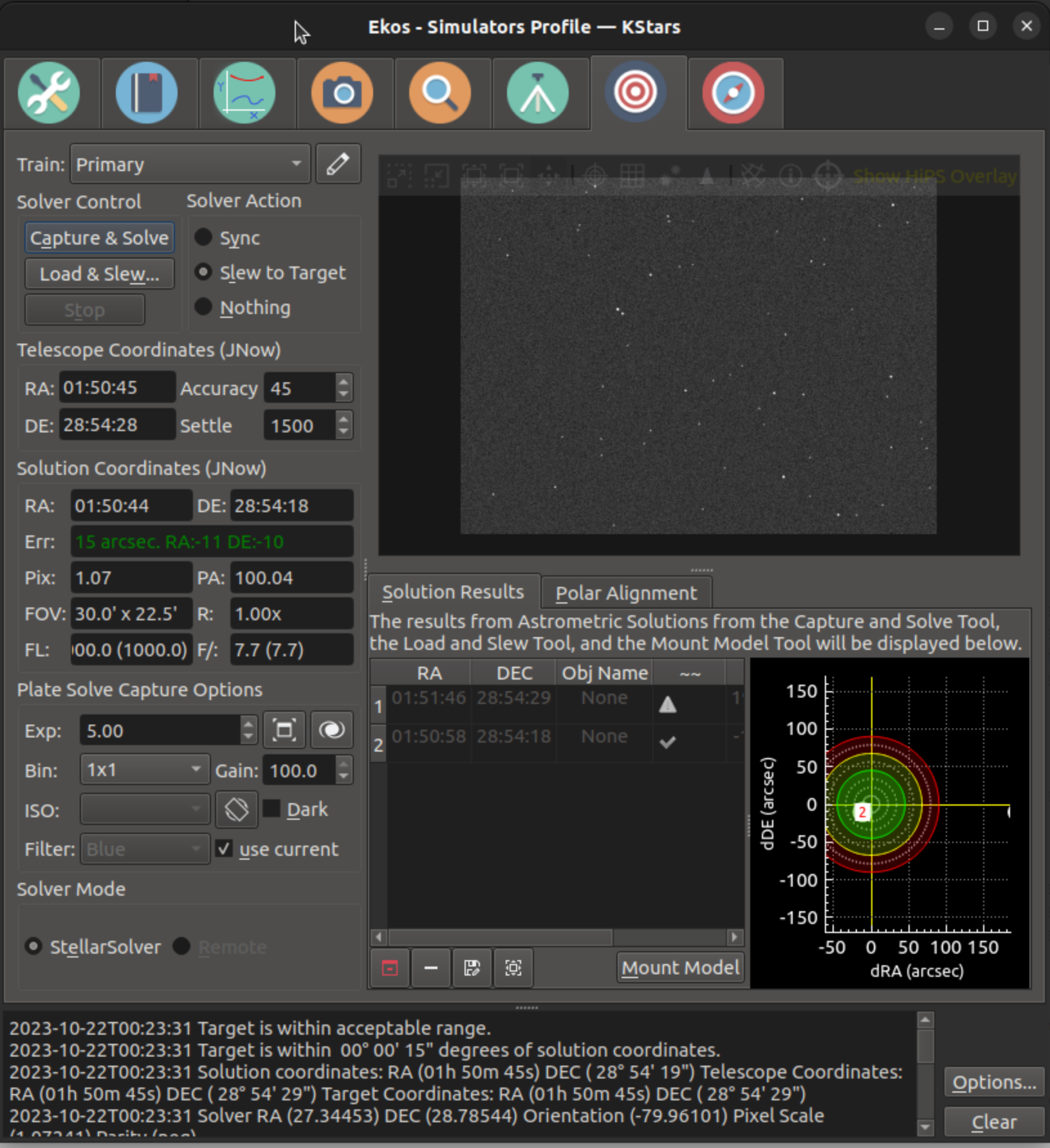Check the Dark calibration checkbox

[271, 809]
